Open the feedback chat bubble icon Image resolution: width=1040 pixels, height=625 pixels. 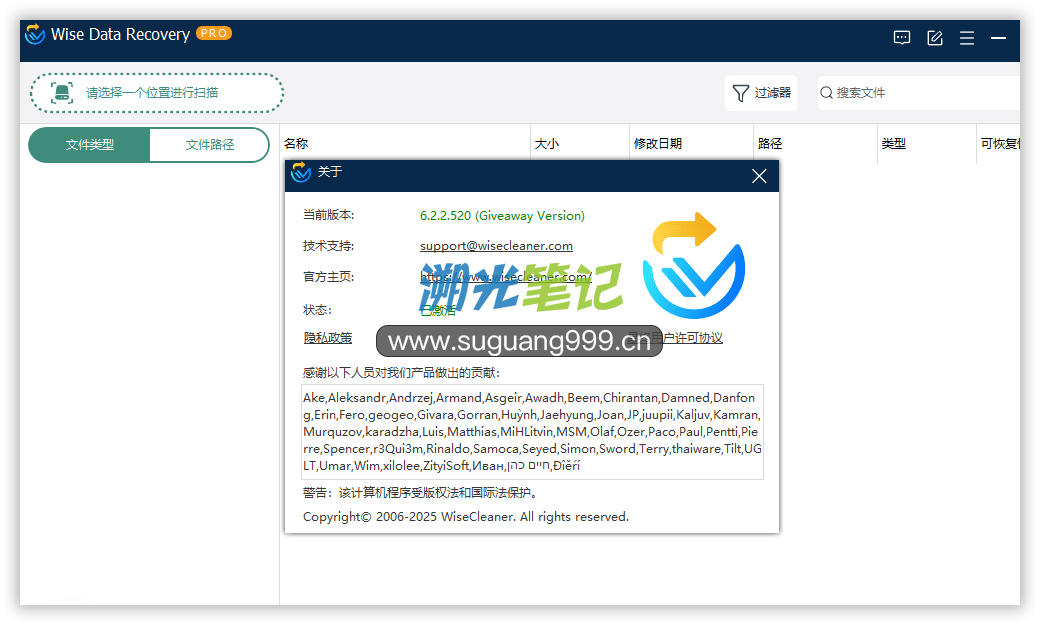901,38
